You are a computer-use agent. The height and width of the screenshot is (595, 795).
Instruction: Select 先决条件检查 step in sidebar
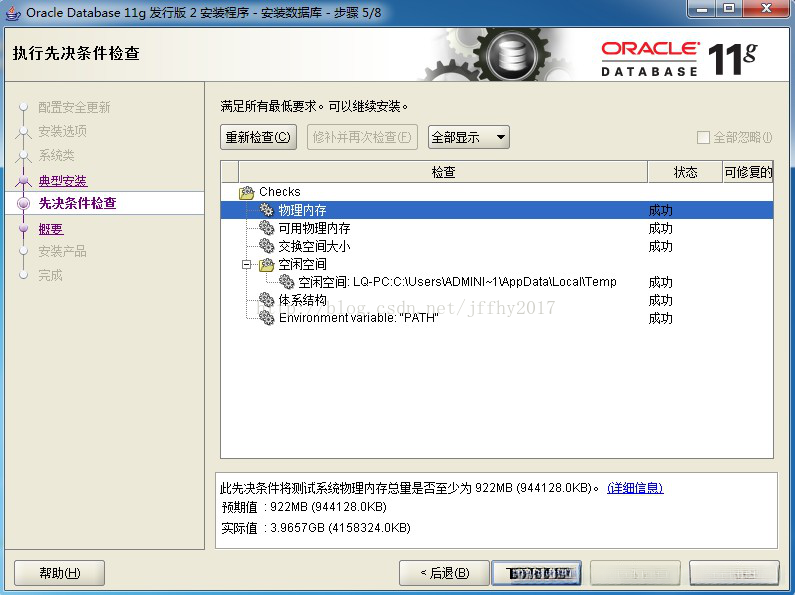pos(78,203)
